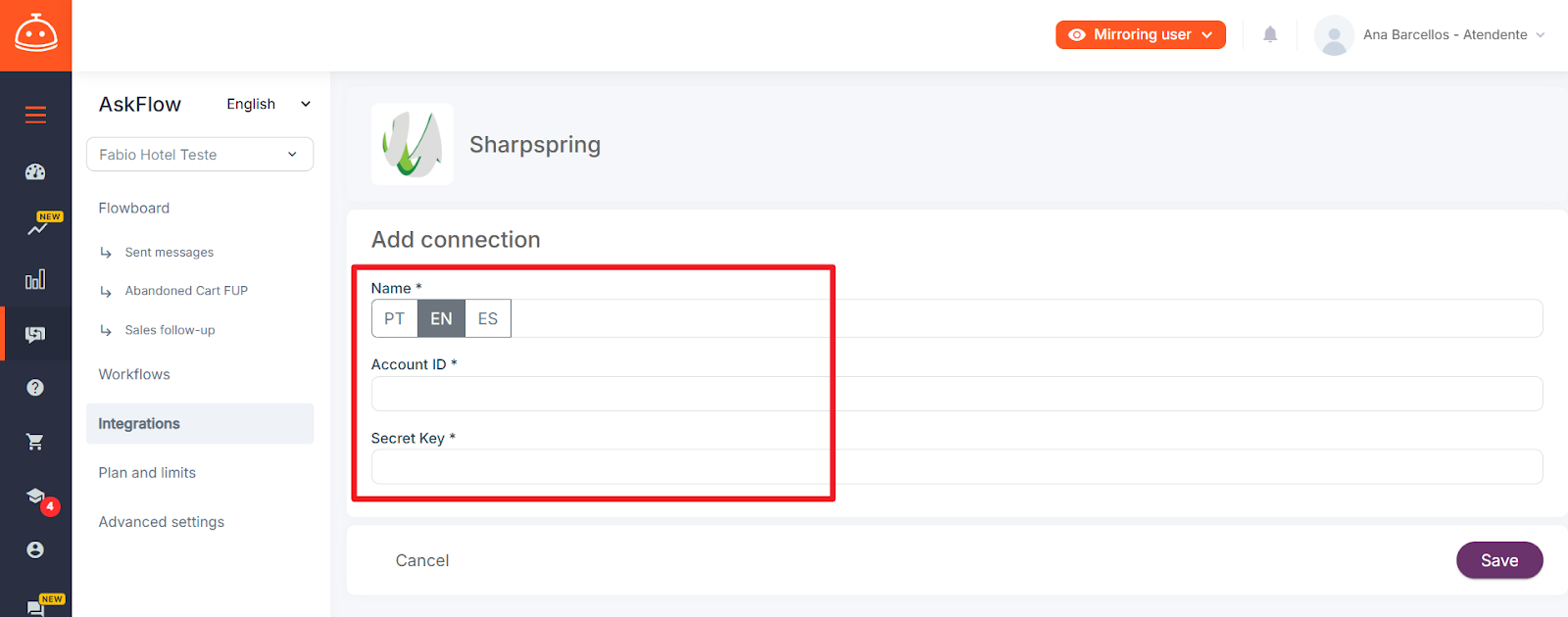Open Workflows in the side menu
Screen dimensions: 1568x617
[x=134, y=374]
